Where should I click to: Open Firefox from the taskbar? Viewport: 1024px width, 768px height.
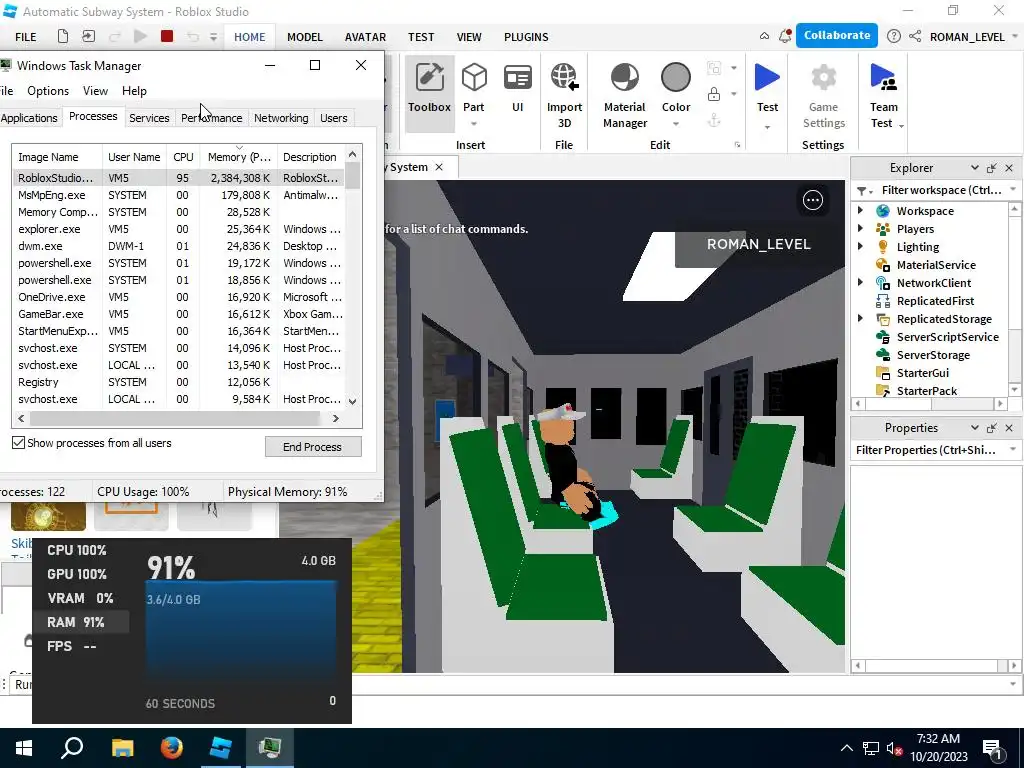[172, 748]
